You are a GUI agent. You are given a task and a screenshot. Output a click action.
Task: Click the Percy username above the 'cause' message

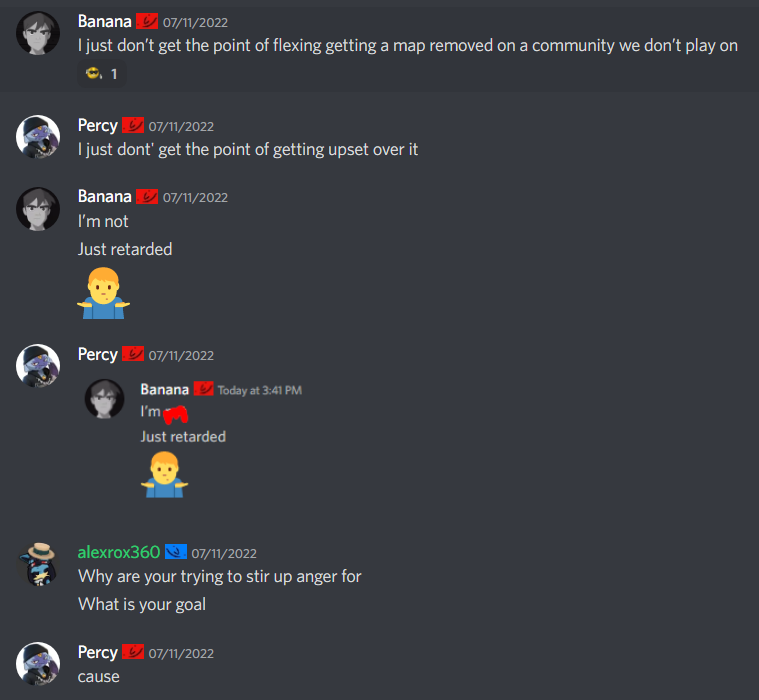click(98, 653)
